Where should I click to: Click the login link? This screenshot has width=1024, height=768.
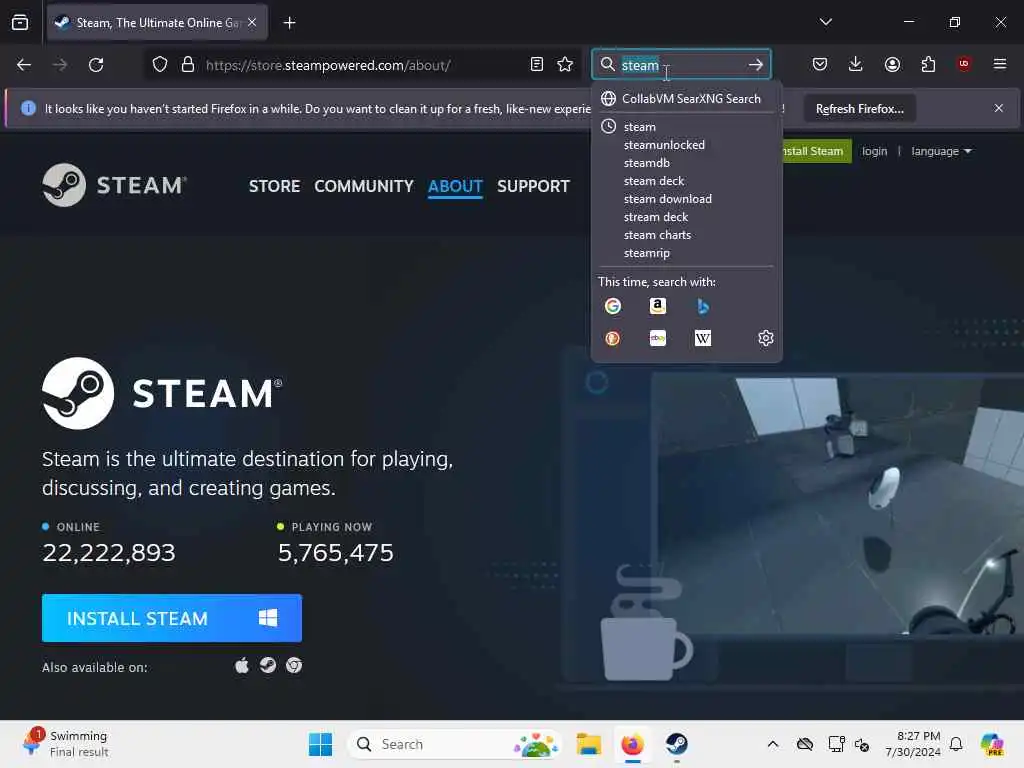[x=874, y=151]
